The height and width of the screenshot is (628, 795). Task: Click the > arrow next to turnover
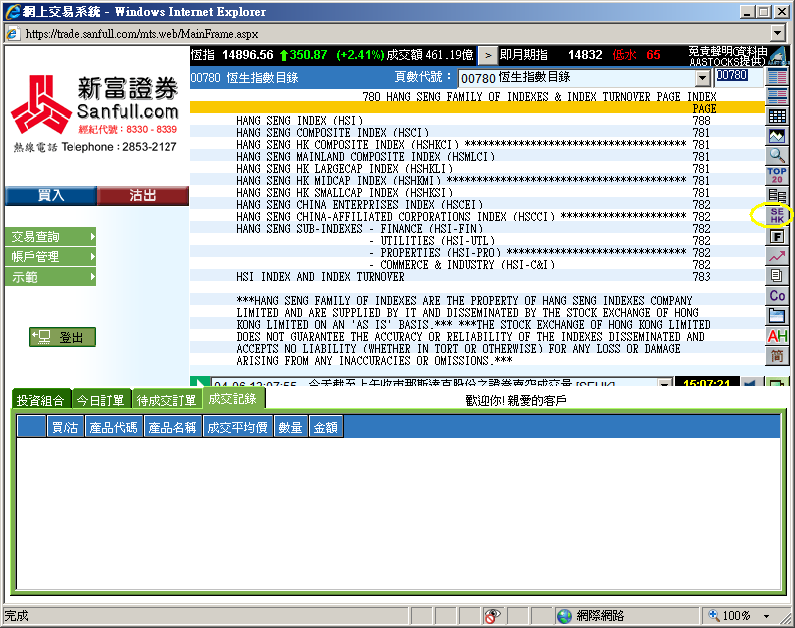(x=488, y=55)
